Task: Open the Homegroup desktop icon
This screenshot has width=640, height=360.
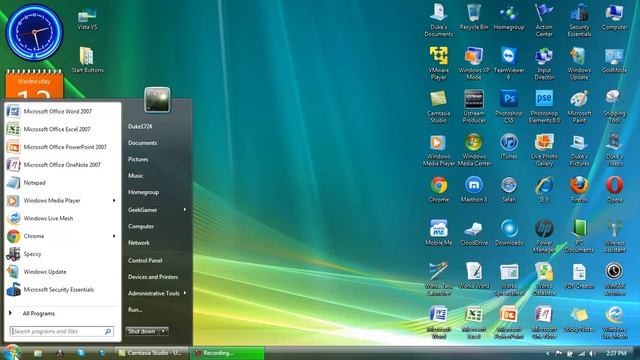Action: pos(509,17)
